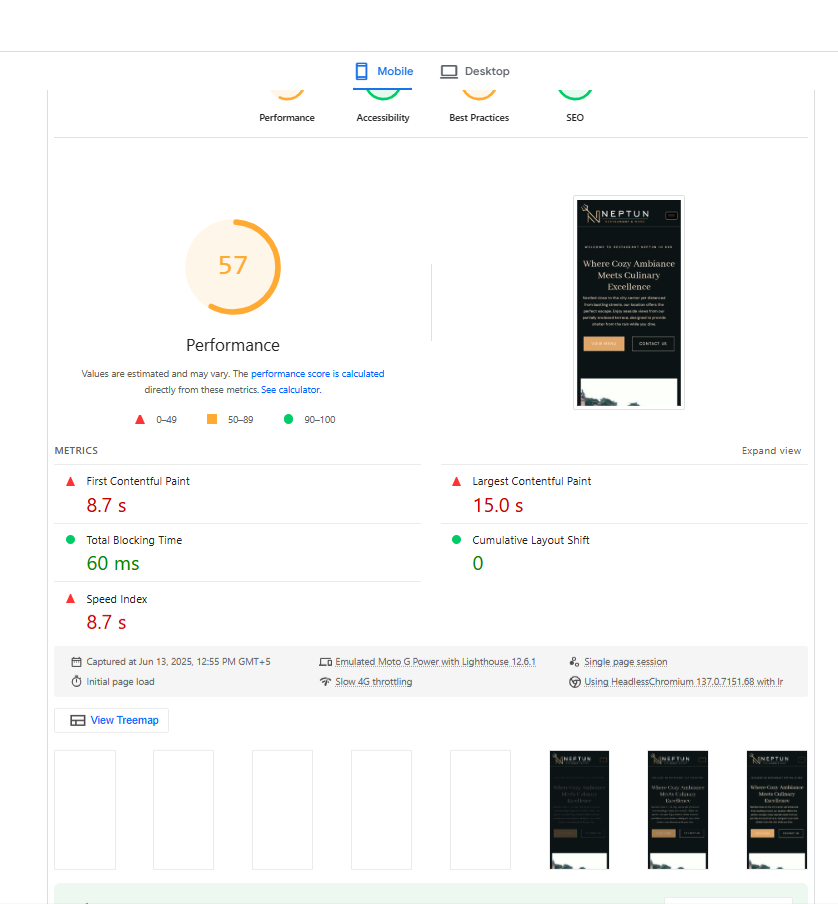Select the First Contentful Paint metric label
This screenshot has height=904, width=838.
(138, 481)
